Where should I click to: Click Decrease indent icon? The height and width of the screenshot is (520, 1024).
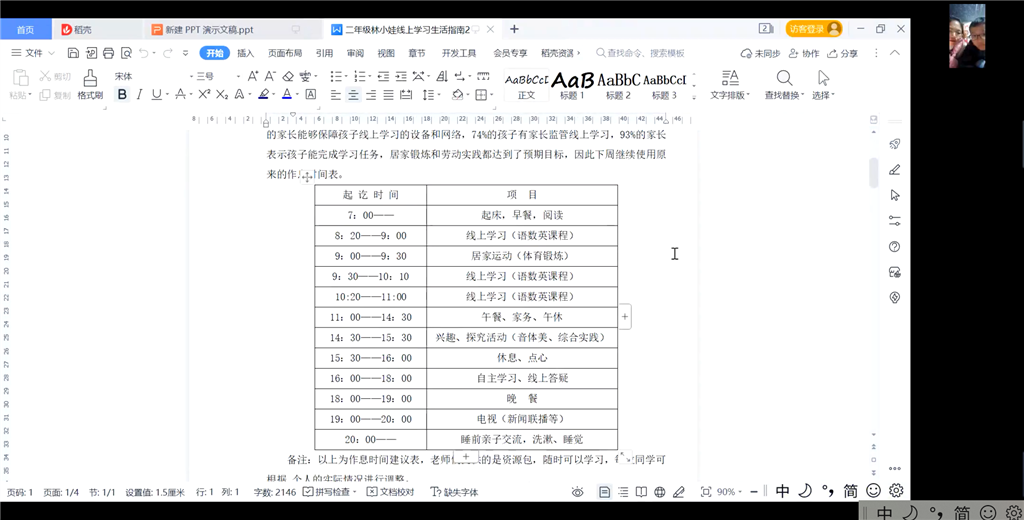coord(383,76)
